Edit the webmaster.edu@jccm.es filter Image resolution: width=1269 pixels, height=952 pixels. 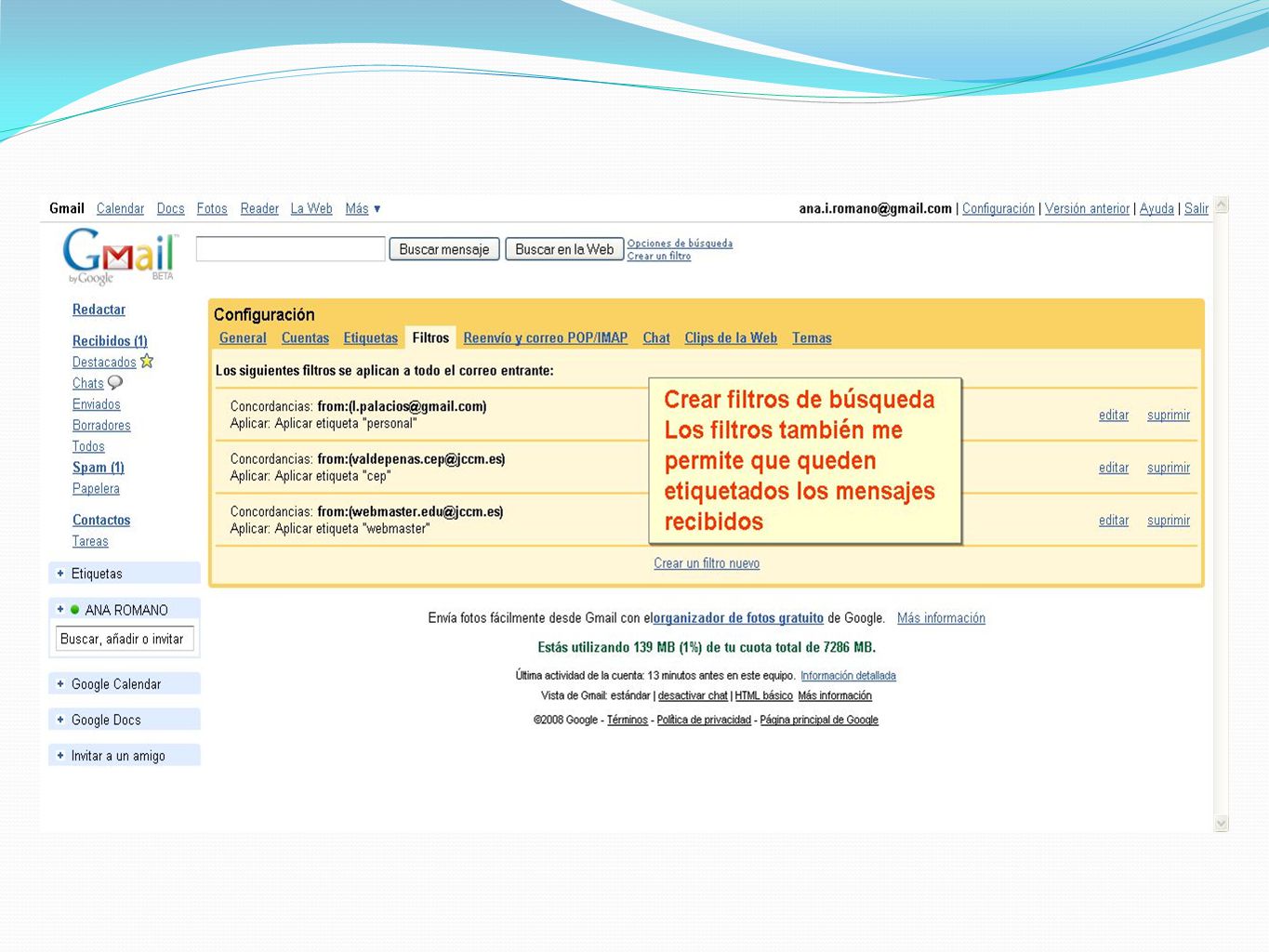(1114, 521)
